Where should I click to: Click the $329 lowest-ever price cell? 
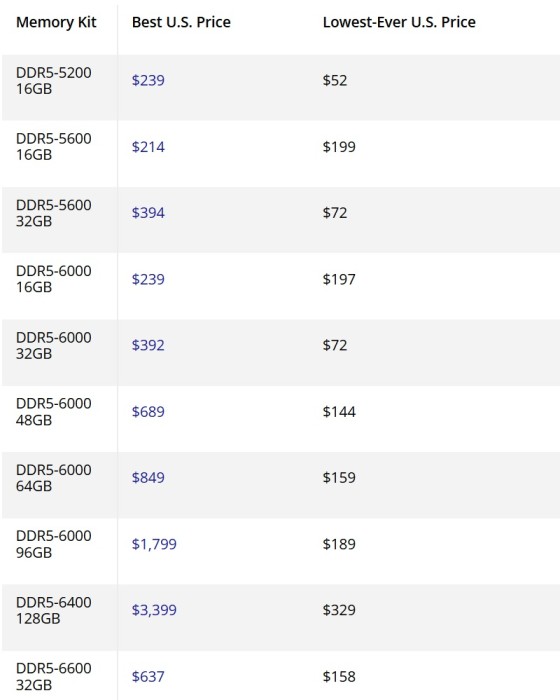click(x=339, y=610)
